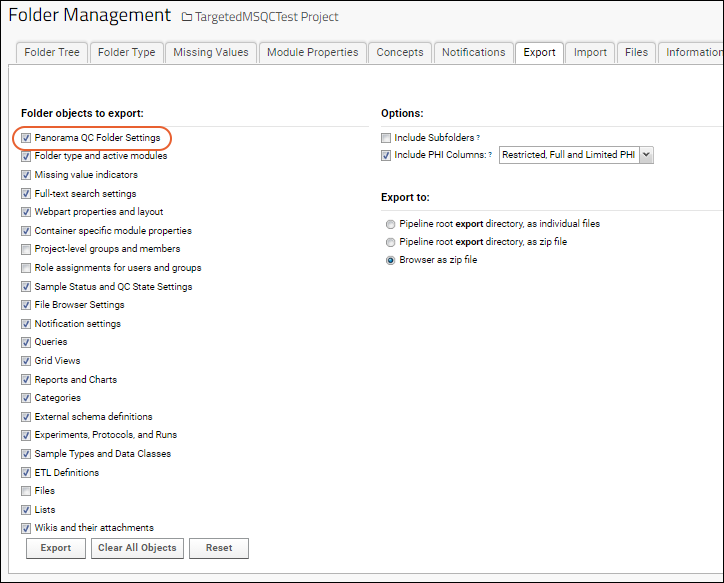Check Role assignments for users and groups
This screenshot has height=583, width=724.
pos(26,268)
